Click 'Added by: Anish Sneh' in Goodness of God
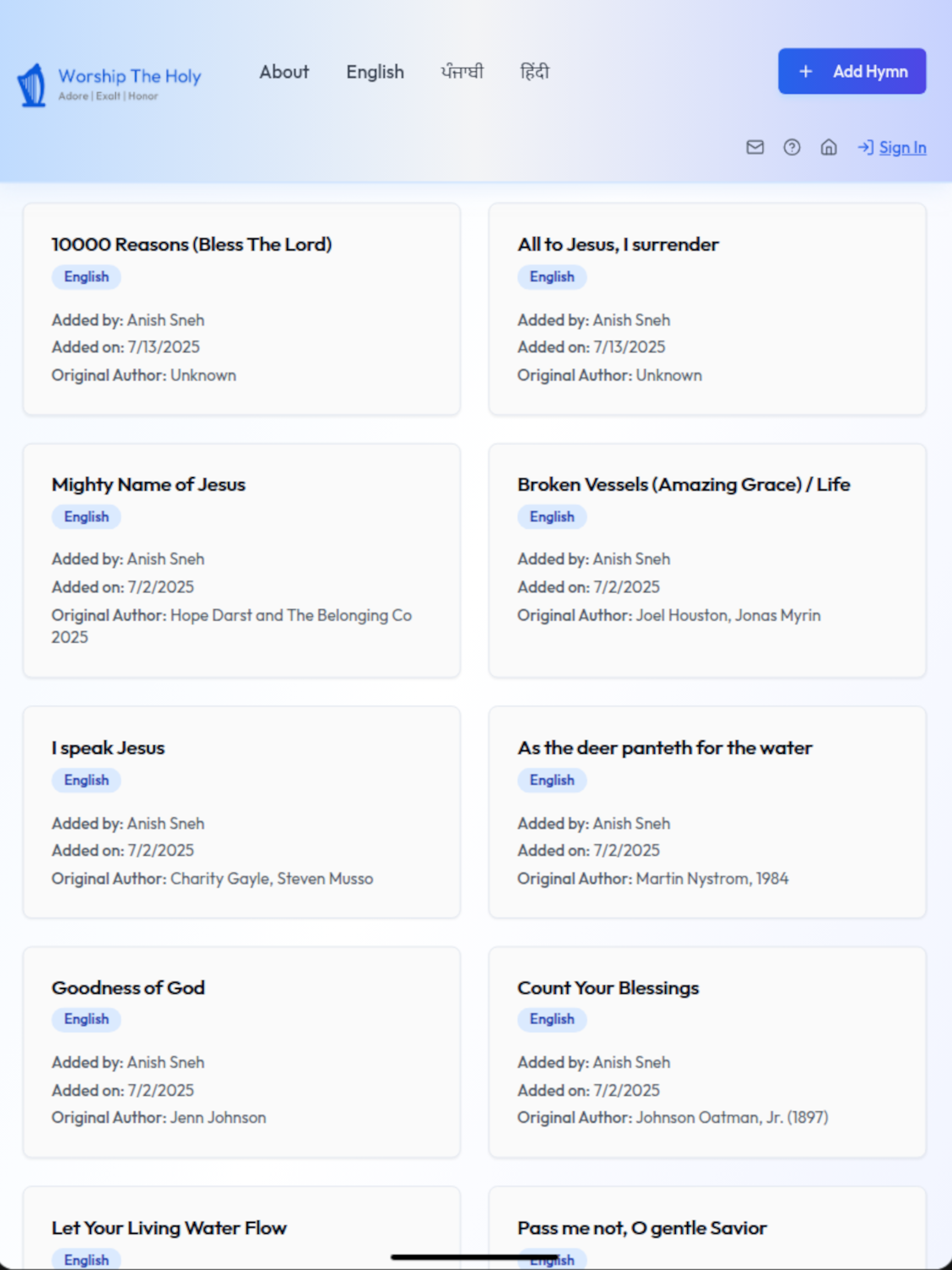 point(128,1062)
